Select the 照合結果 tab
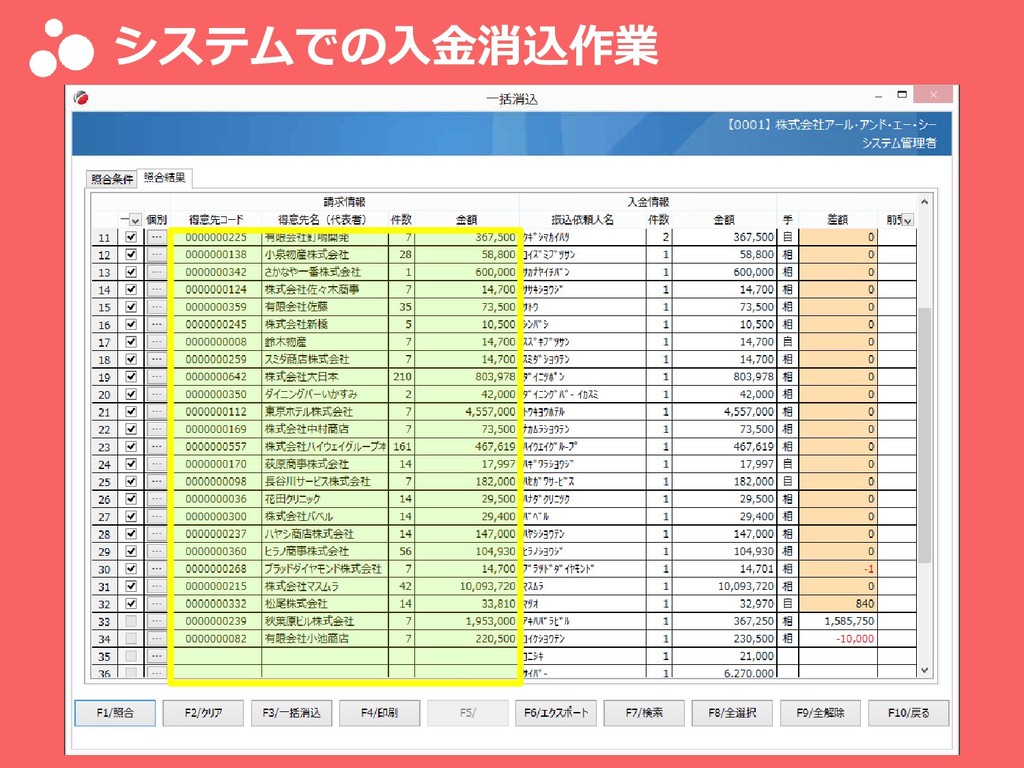1024x768 pixels. click(165, 177)
